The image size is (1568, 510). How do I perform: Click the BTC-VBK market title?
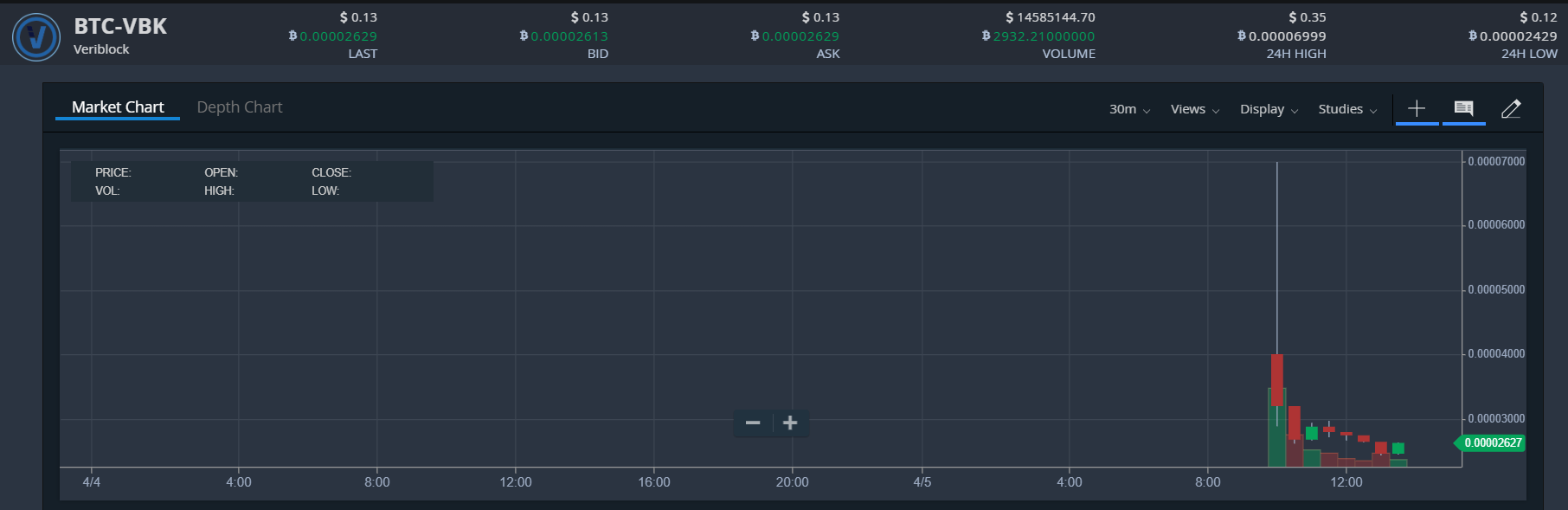[120, 26]
